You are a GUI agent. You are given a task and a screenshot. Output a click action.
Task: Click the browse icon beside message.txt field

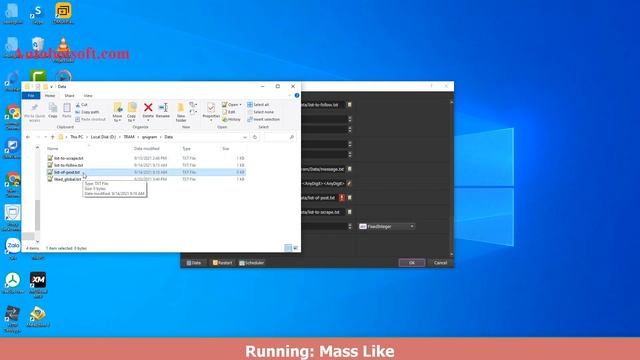[349, 169]
